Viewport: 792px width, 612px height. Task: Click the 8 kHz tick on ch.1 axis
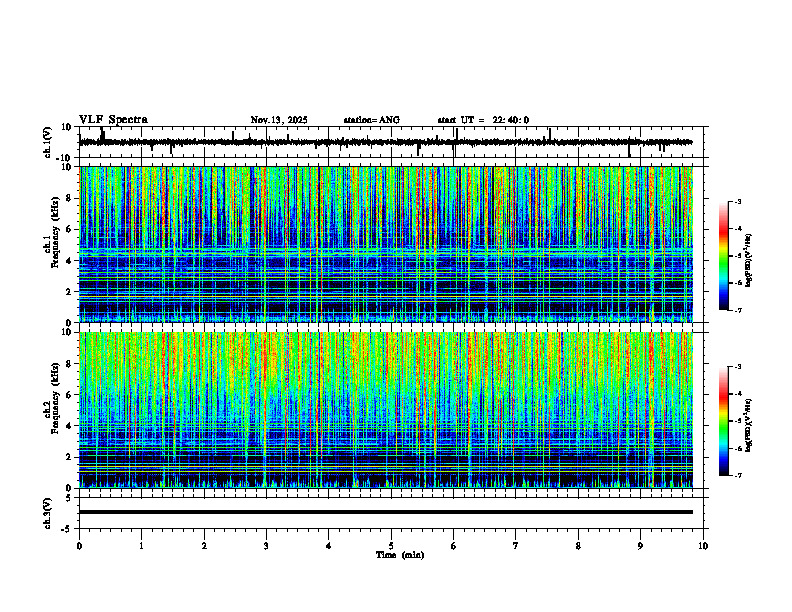[x=69, y=198]
